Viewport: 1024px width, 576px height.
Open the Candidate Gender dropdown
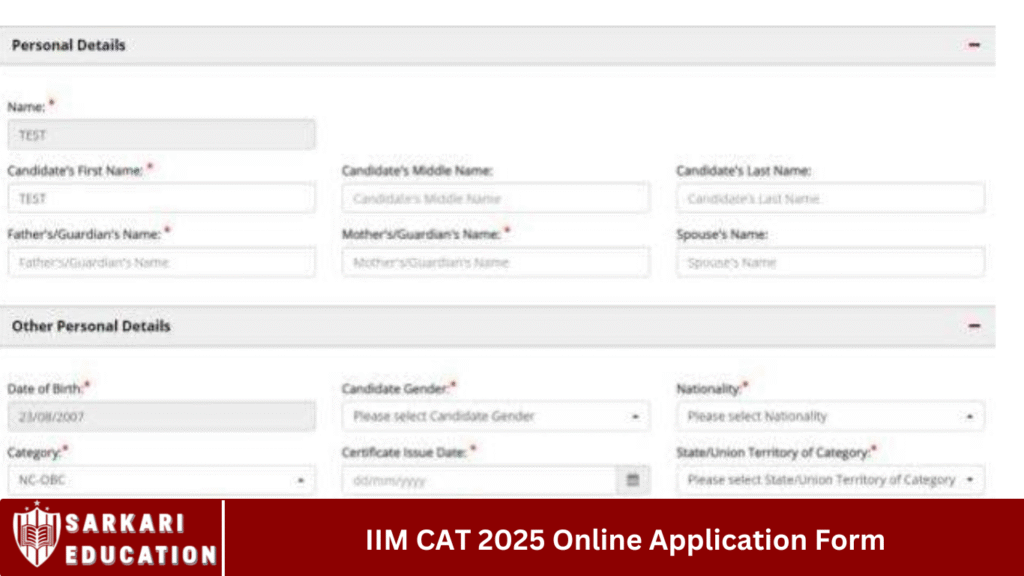point(495,416)
